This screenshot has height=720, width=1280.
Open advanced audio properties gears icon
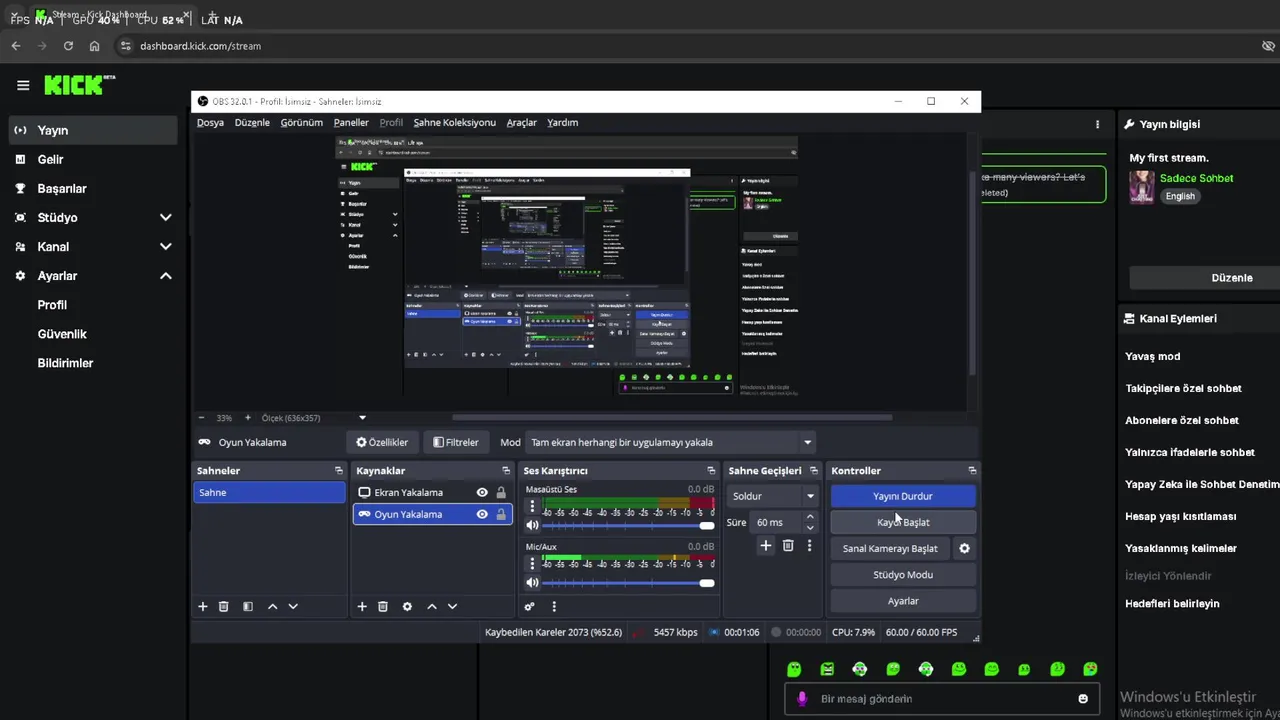point(530,606)
